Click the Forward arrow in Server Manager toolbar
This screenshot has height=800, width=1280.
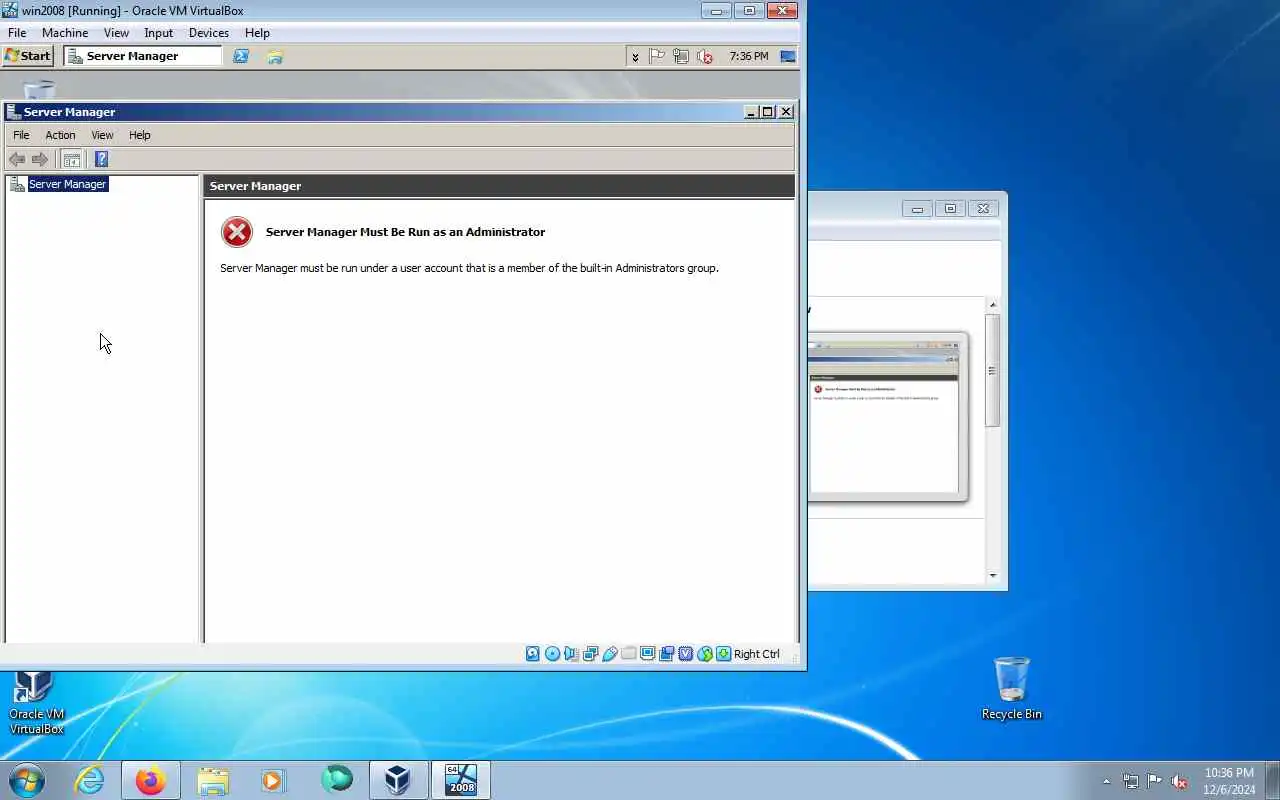pos(40,159)
